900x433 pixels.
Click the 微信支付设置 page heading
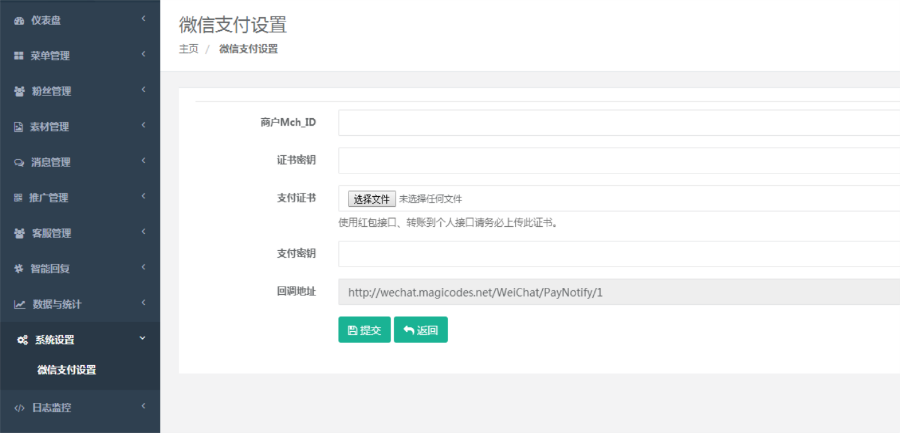233,25
